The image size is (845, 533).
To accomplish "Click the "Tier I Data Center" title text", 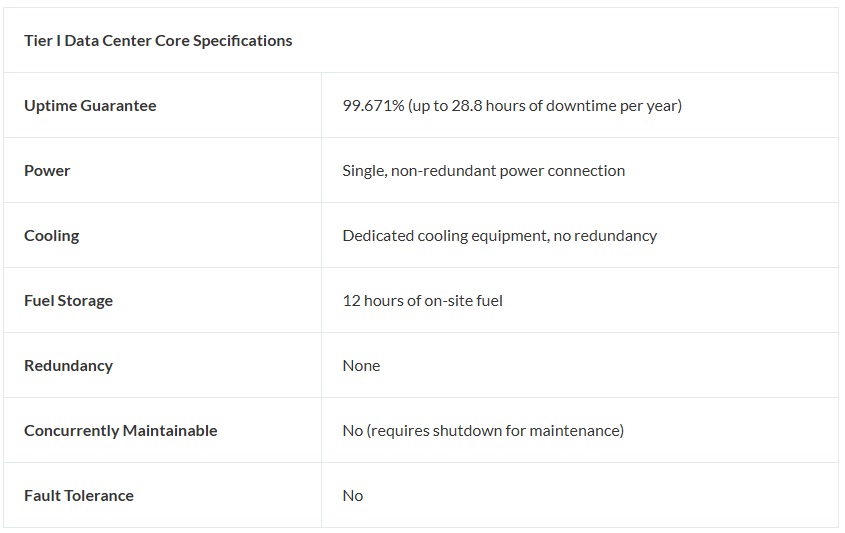I will tap(88, 41).
